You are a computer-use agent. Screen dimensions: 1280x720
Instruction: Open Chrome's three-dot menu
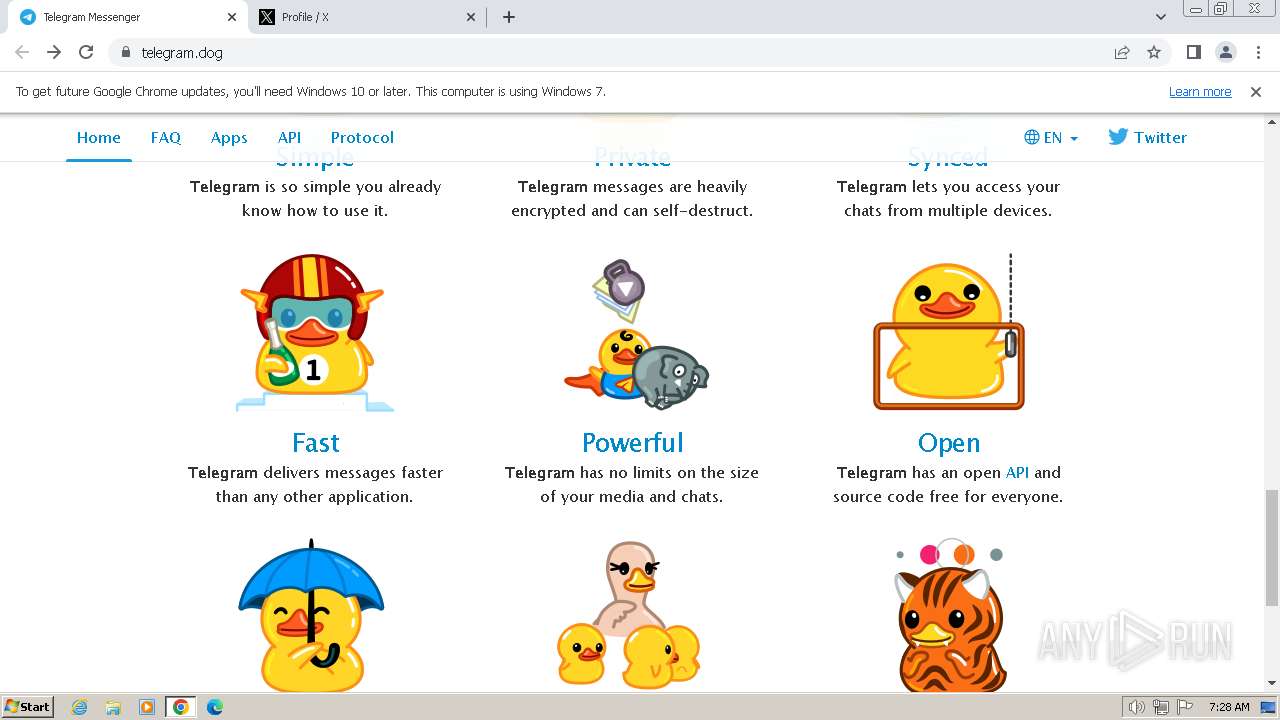1258,52
